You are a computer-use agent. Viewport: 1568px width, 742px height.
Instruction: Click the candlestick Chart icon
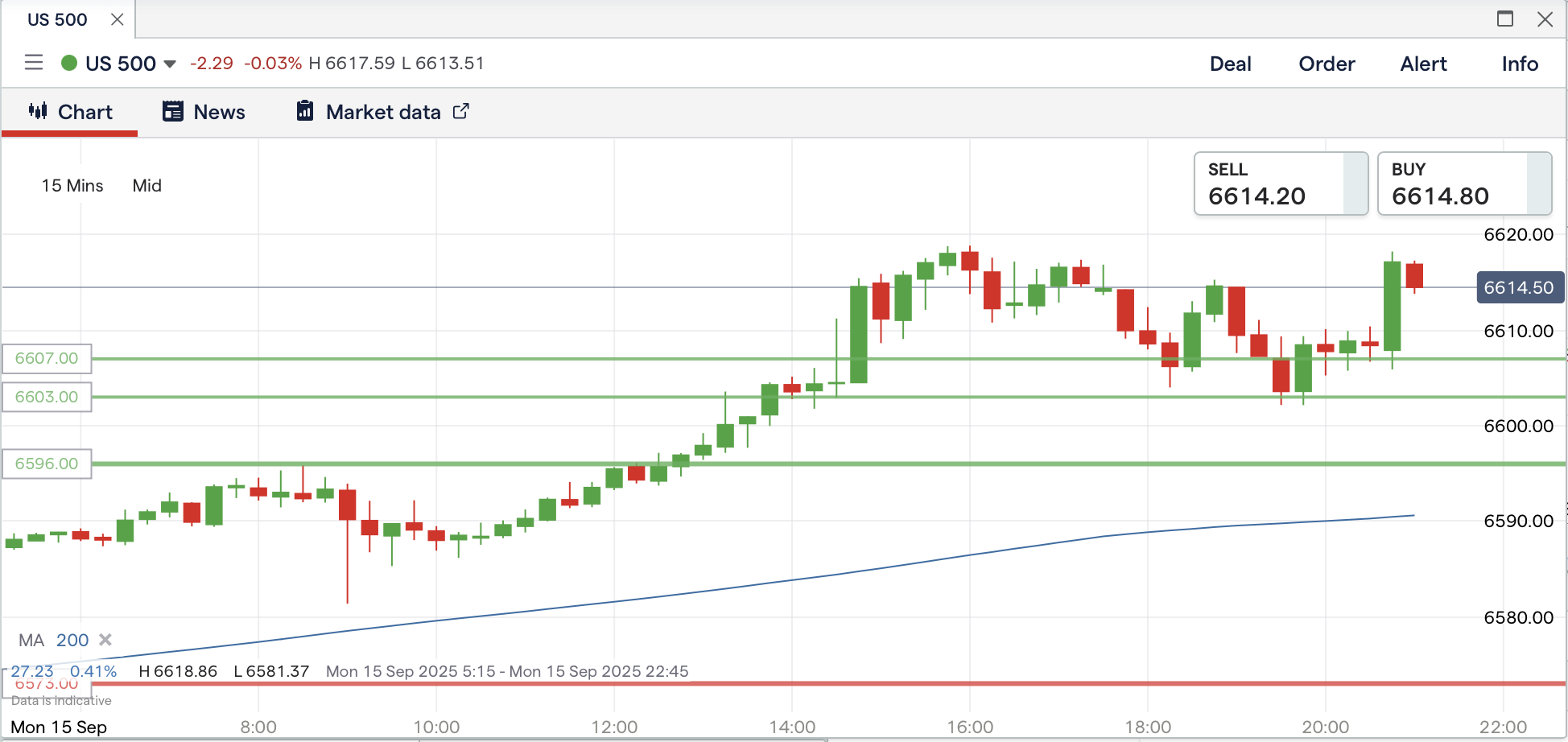[x=38, y=111]
